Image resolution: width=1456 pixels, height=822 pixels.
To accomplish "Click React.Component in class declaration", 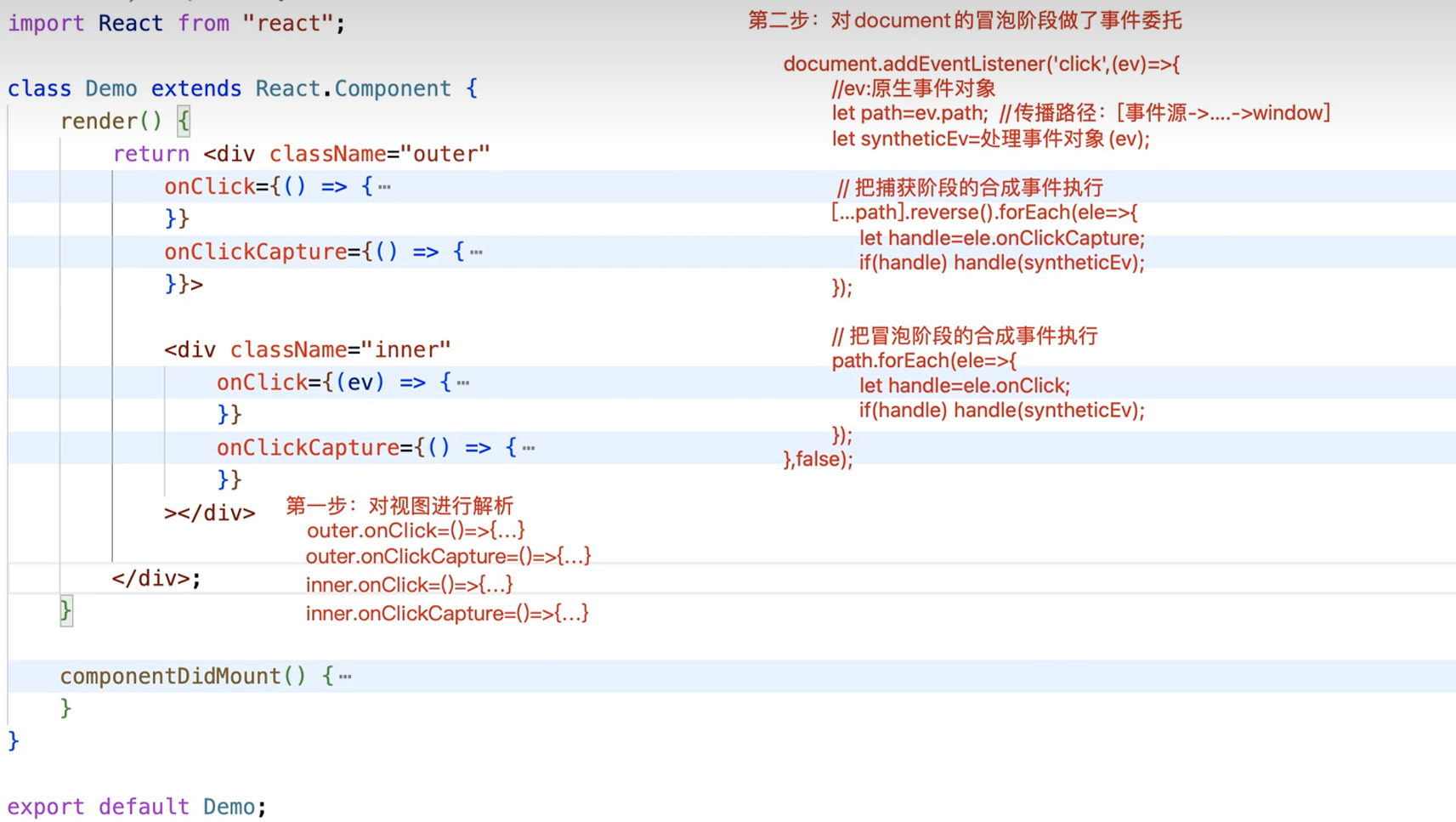I will pos(353,88).
